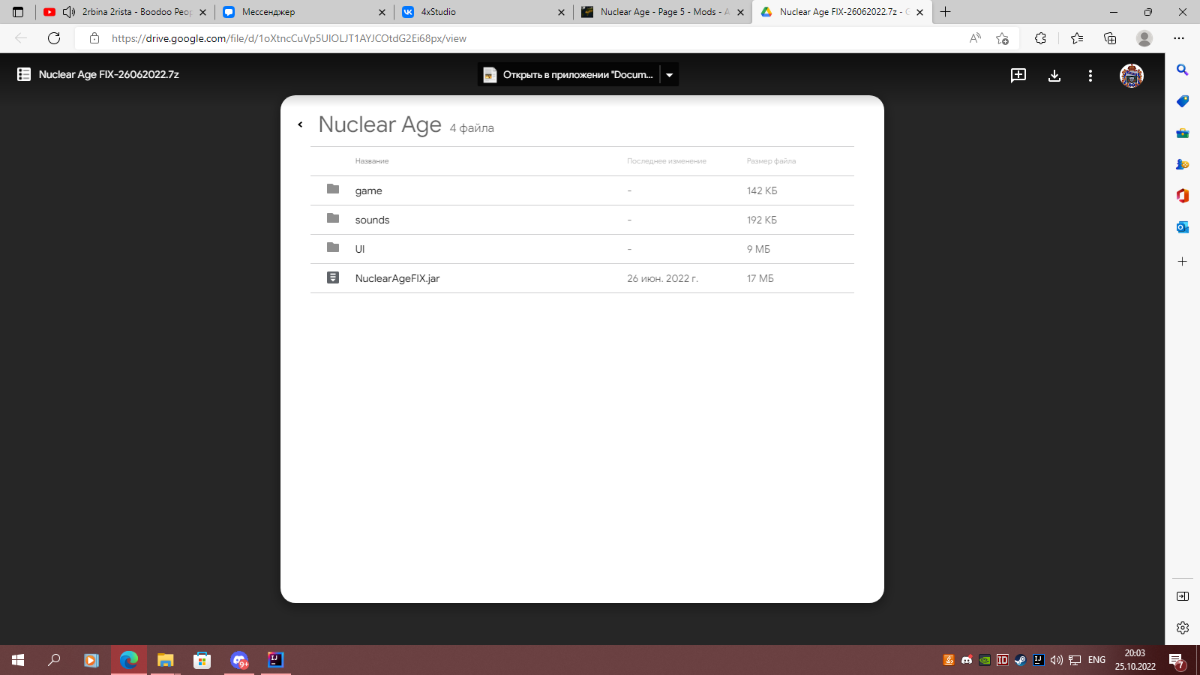The height and width of the screenshot is (675, 1200).
Task: Select the NuclearAgeFIX.jar file
Action: point(582,278)
